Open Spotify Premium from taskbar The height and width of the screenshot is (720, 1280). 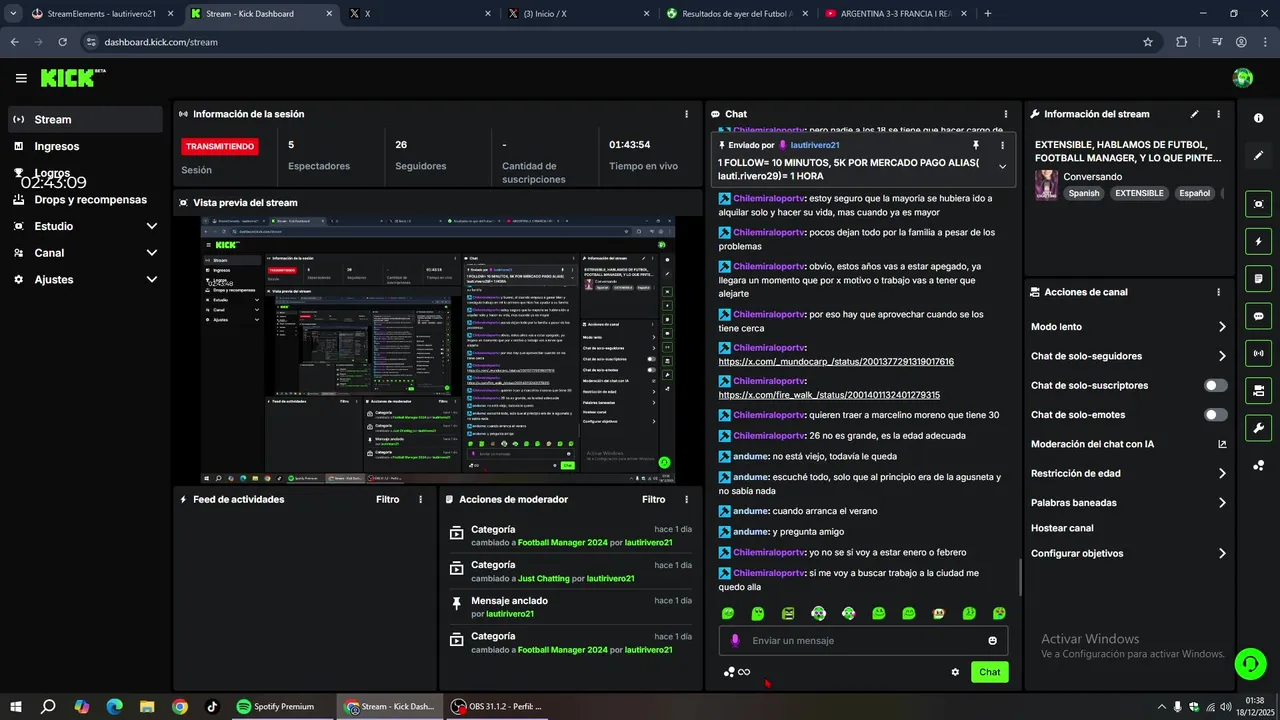click(276, 707)
